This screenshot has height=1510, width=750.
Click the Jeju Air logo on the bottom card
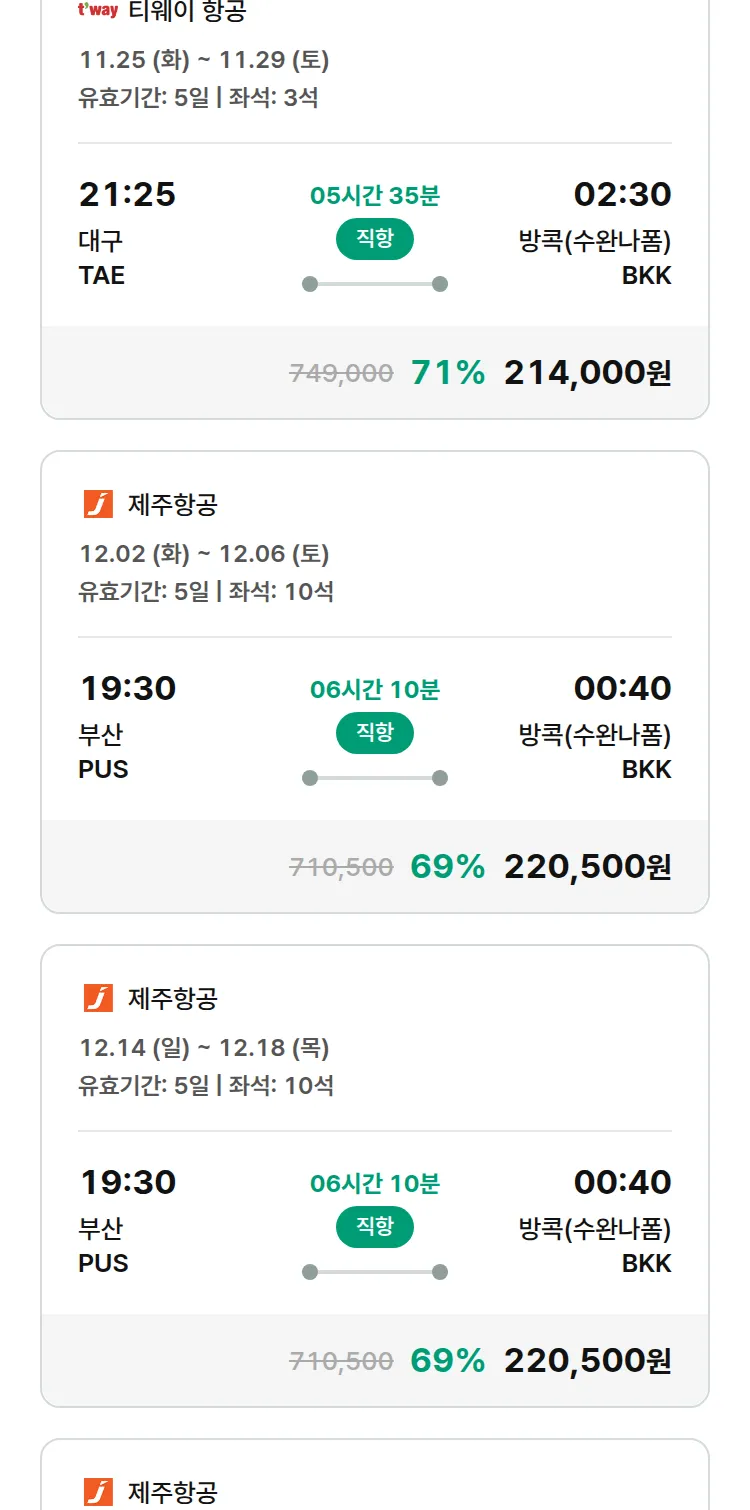click(98, 1492)
